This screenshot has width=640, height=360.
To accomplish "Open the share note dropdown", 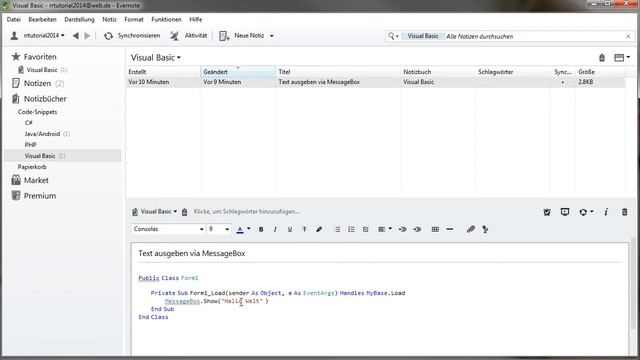I will tap(586, 212).
